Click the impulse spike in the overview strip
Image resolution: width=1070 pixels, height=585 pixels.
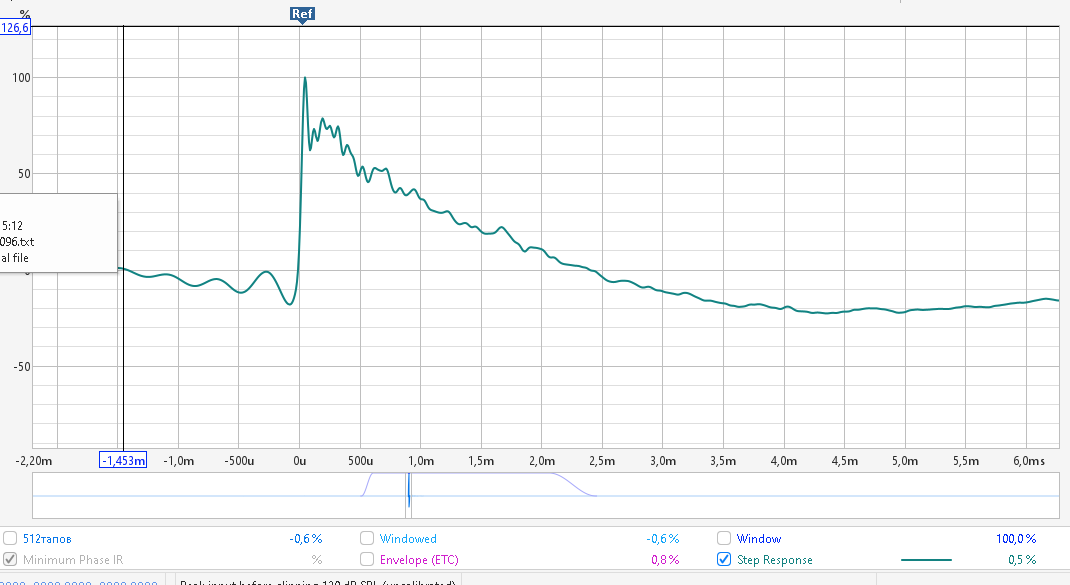[x=408, y=494]
